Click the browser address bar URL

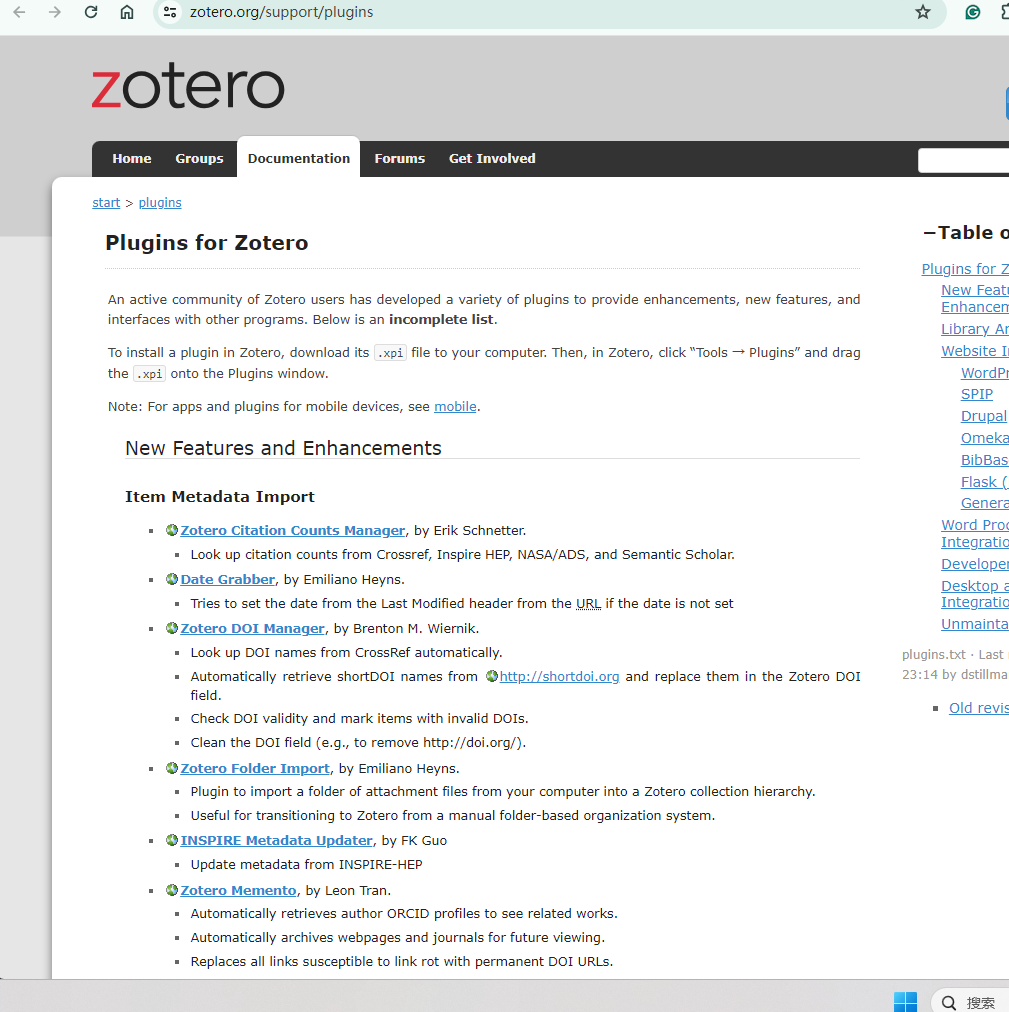click(281, 12)
